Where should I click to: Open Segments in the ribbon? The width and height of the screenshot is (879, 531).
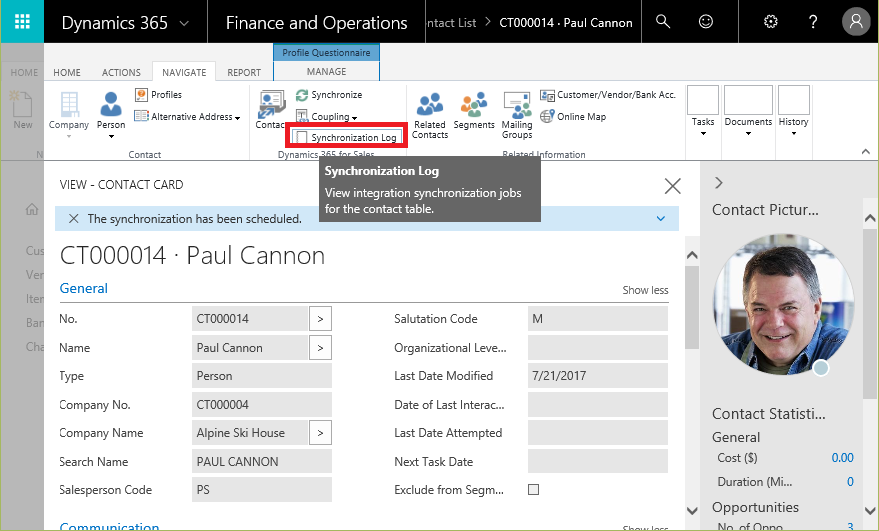tap(474, 111)
